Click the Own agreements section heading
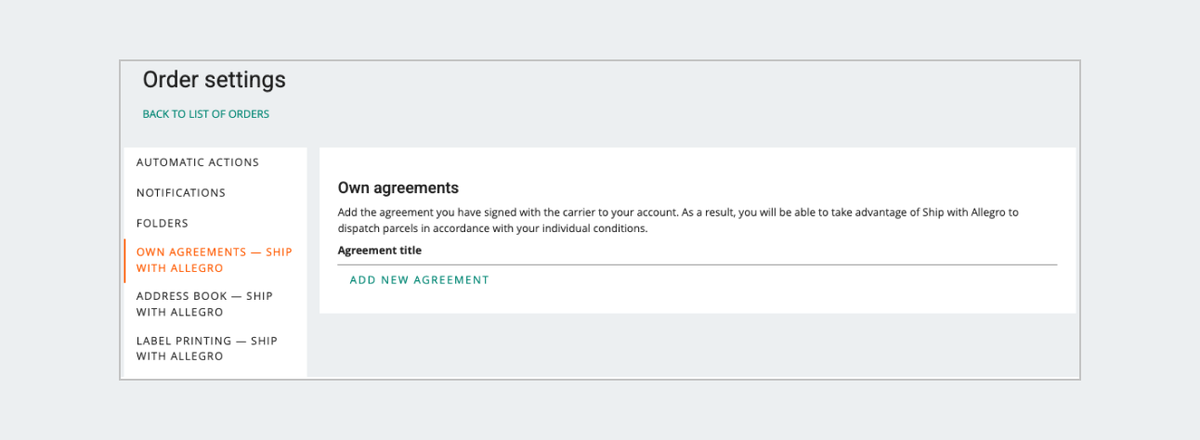This screenshot has height=440, width=1200. tap(398, 187)
